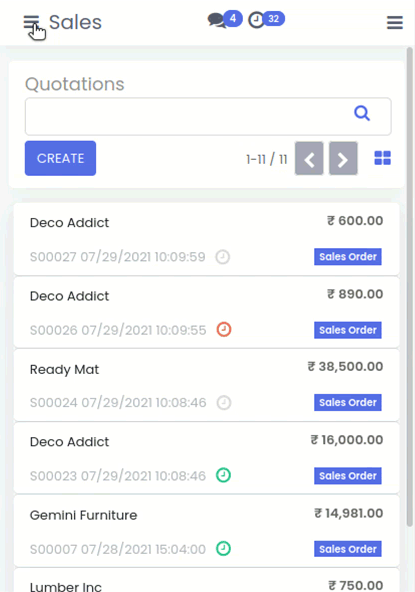This screenshot has height=592, width=415.
Task: Open the Sales app menu hamburger icon
Action: coord(31,22)
